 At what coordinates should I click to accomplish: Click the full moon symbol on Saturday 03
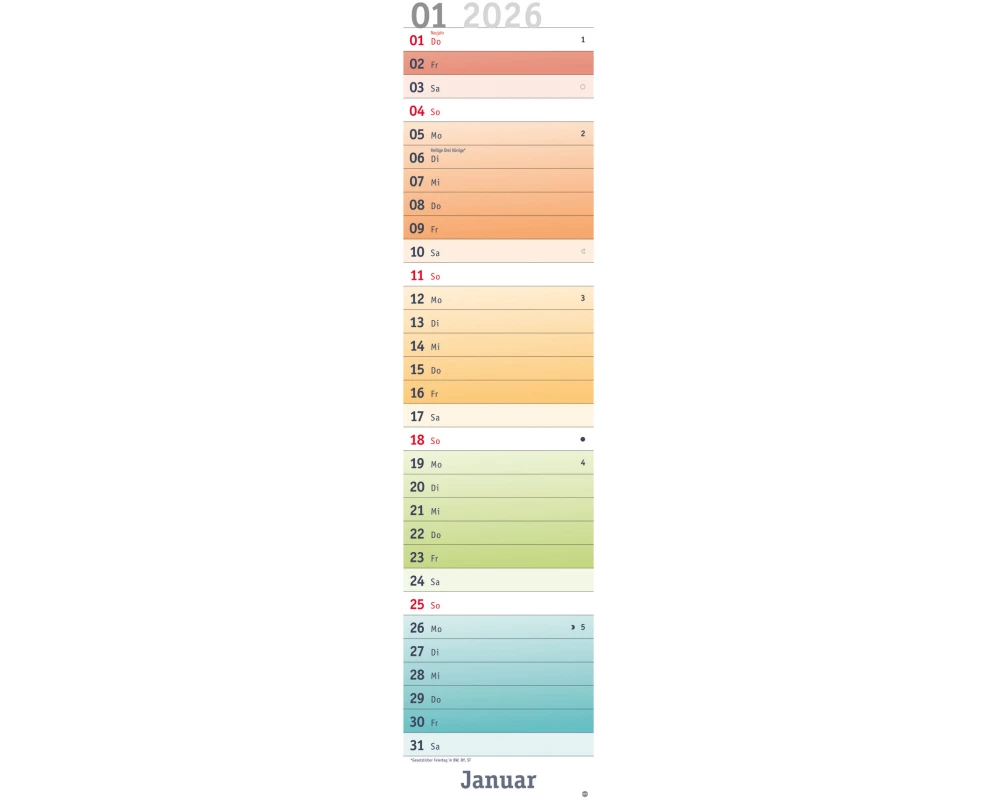click(582, 87)
